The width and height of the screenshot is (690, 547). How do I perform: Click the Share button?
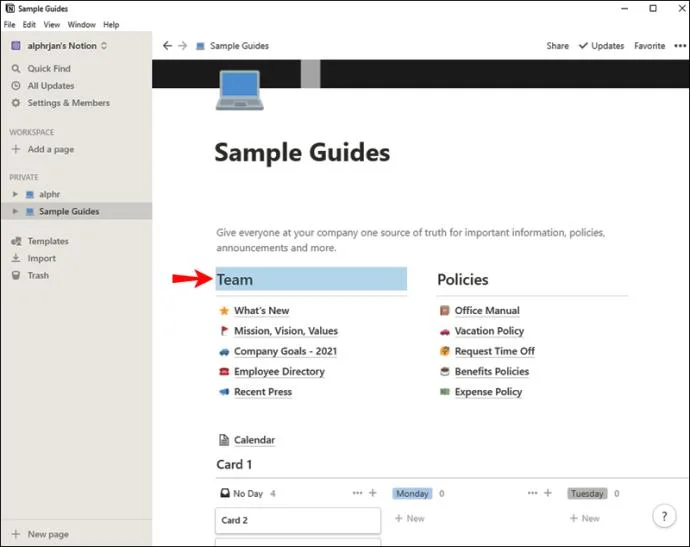tap(558, 46)
